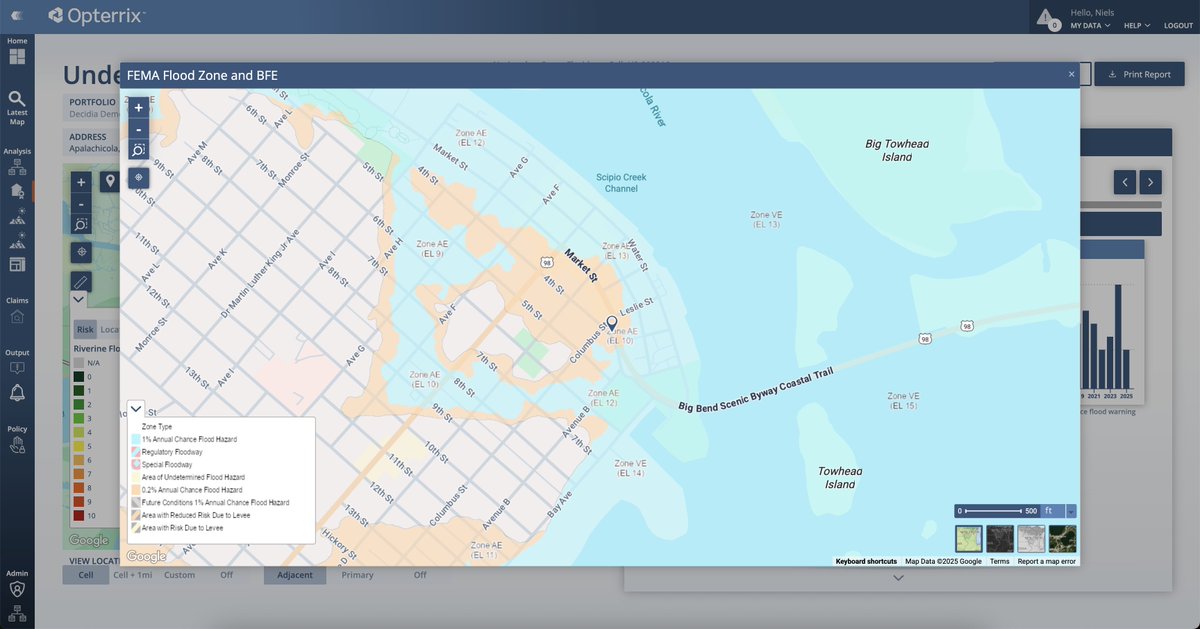This screenshot has height=629, width=1200.
Task: Open the Analysis table panel icon in sidebar
Action: [x=17, y=264]
